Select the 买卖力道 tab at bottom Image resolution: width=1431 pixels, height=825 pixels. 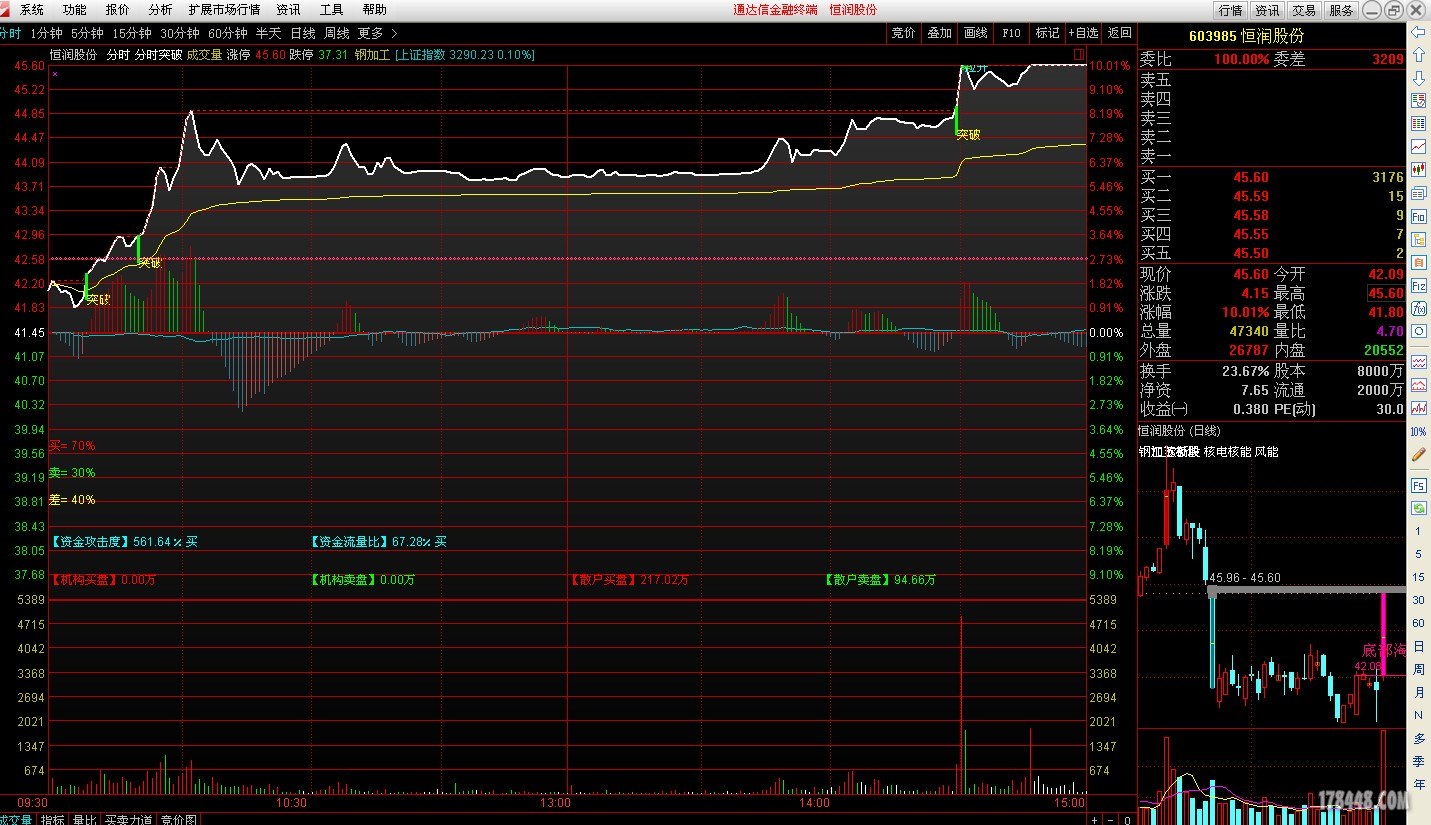coord(128,819)
